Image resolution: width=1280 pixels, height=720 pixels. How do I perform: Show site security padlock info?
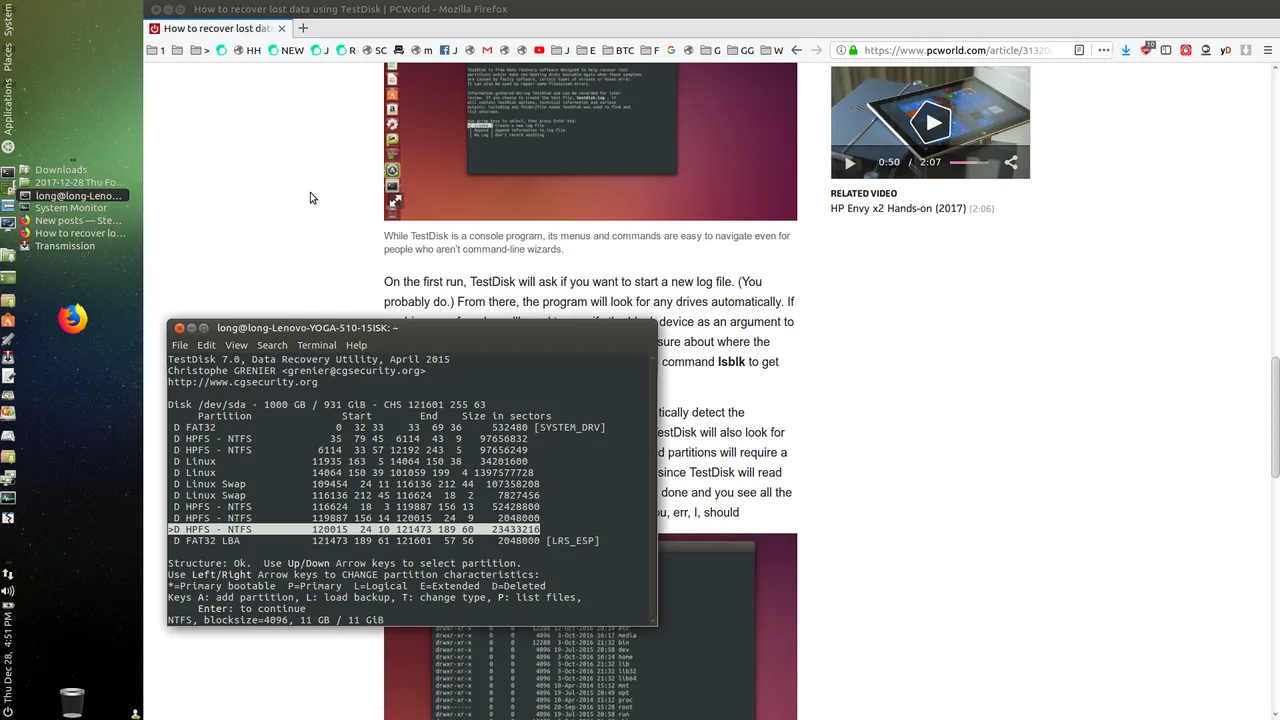[853, 50]
